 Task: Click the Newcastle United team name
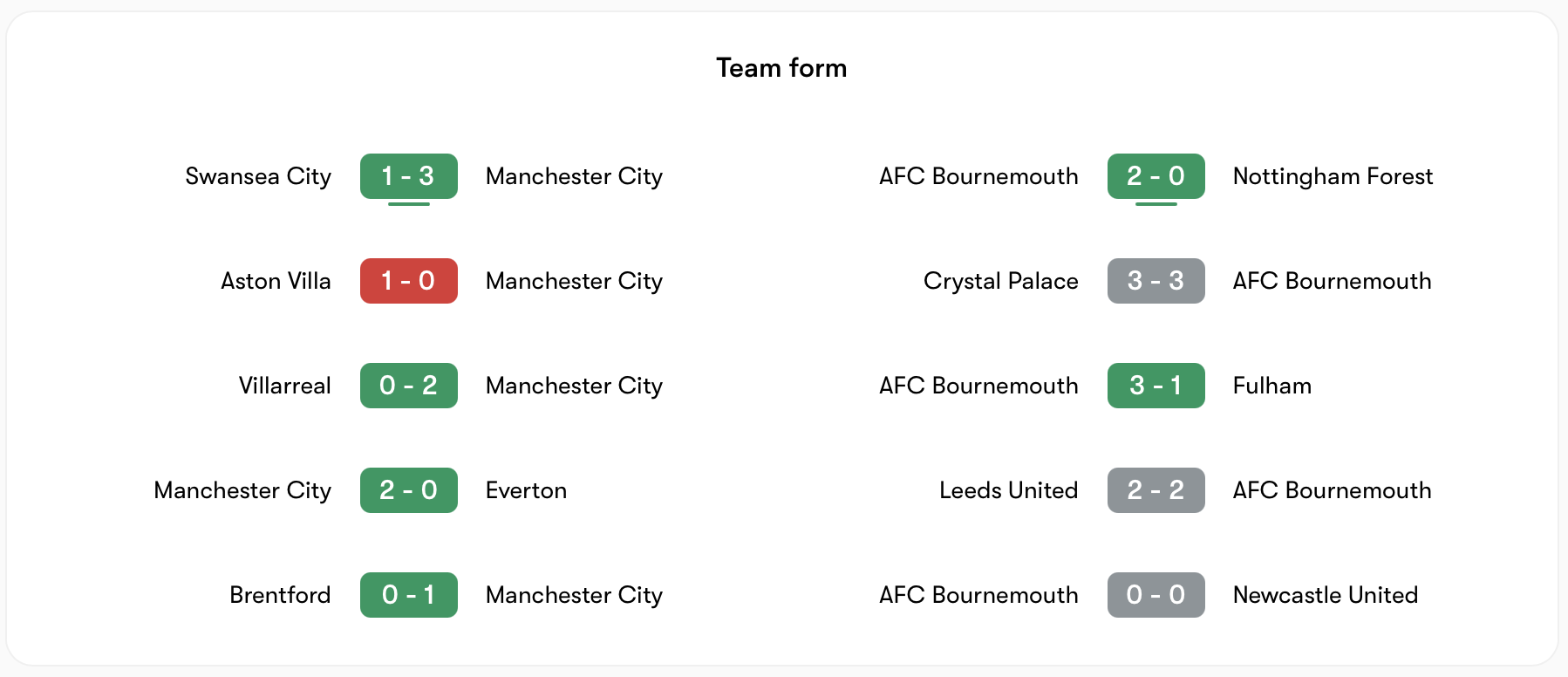(x=1326, y=594)
